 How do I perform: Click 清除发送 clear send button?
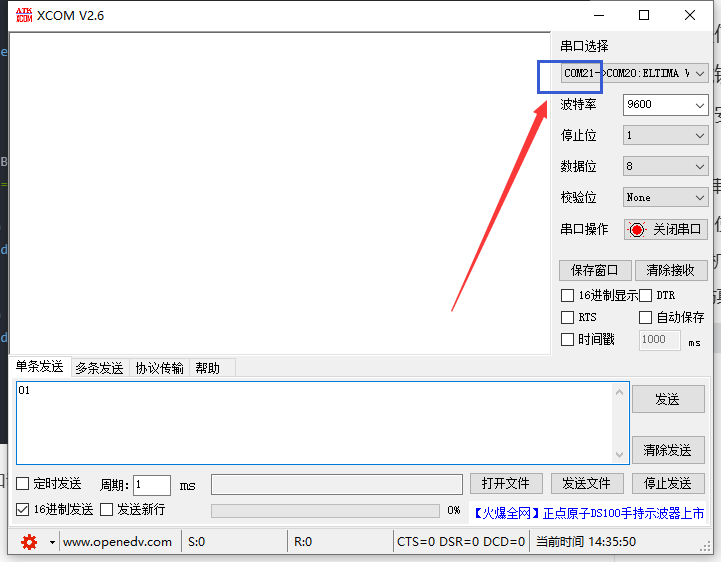coord(668,450)
